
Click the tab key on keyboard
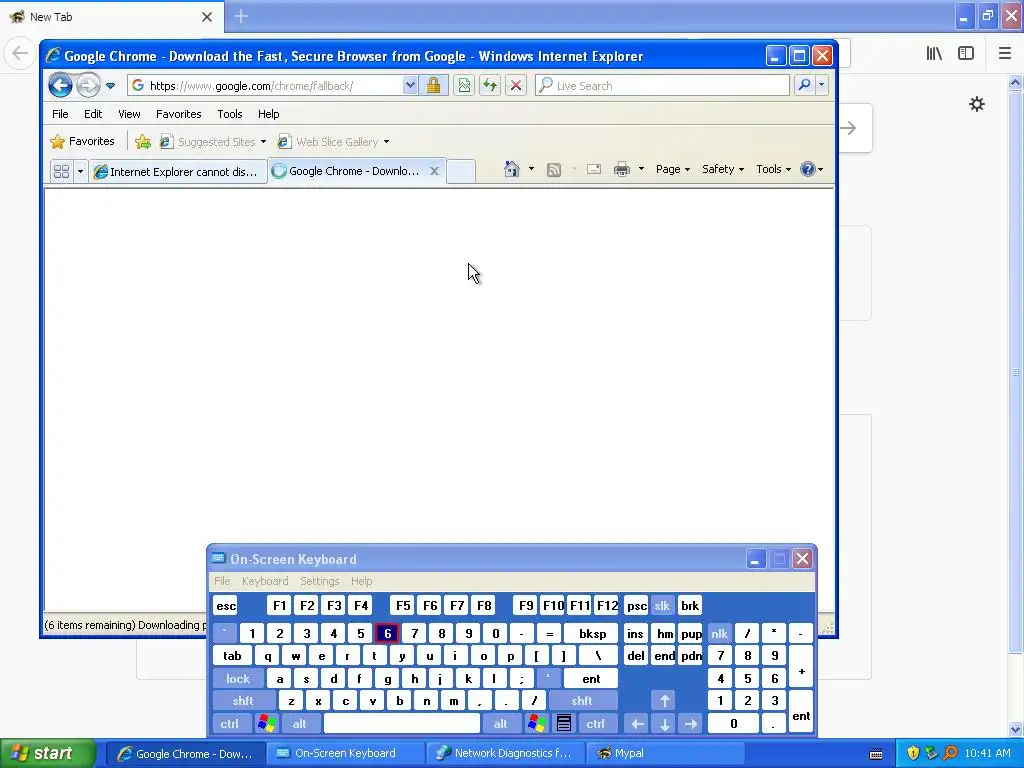pyautogui.click(x=232, y=656)
